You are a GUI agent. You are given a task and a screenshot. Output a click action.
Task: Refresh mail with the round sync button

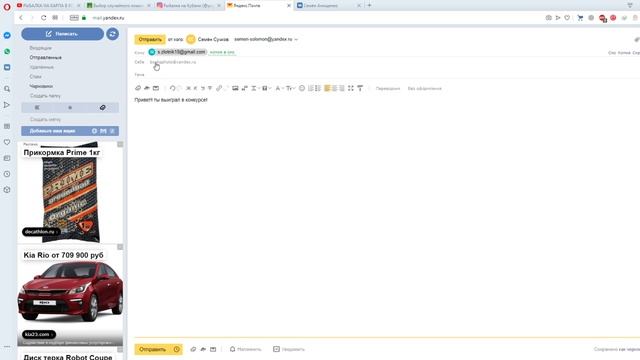tap(113, 34)
